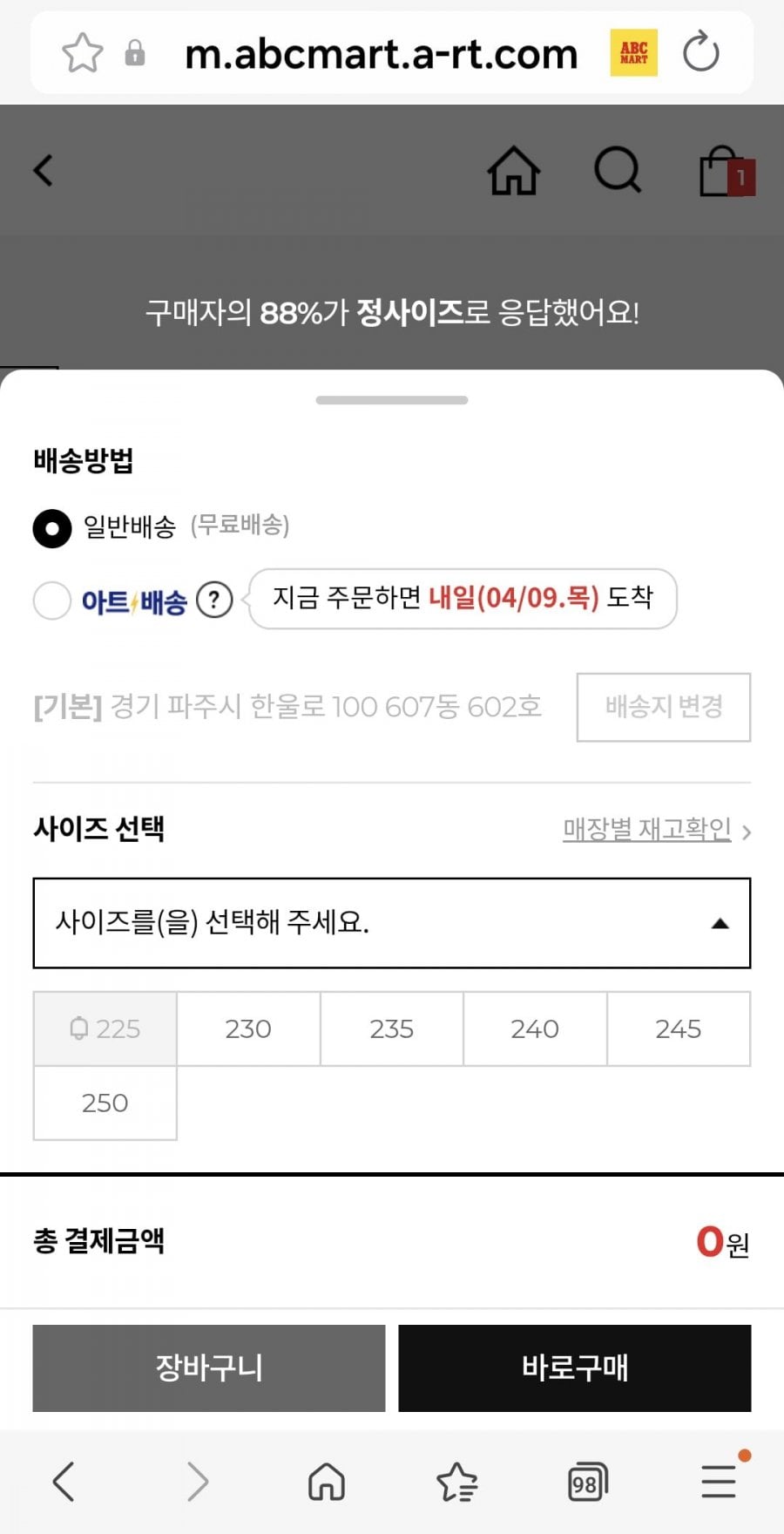The height and width of the screenshot is (1534, 784).
Task: Tap the 장바구니 add-to-cart button
Action: pos(209,1368)
